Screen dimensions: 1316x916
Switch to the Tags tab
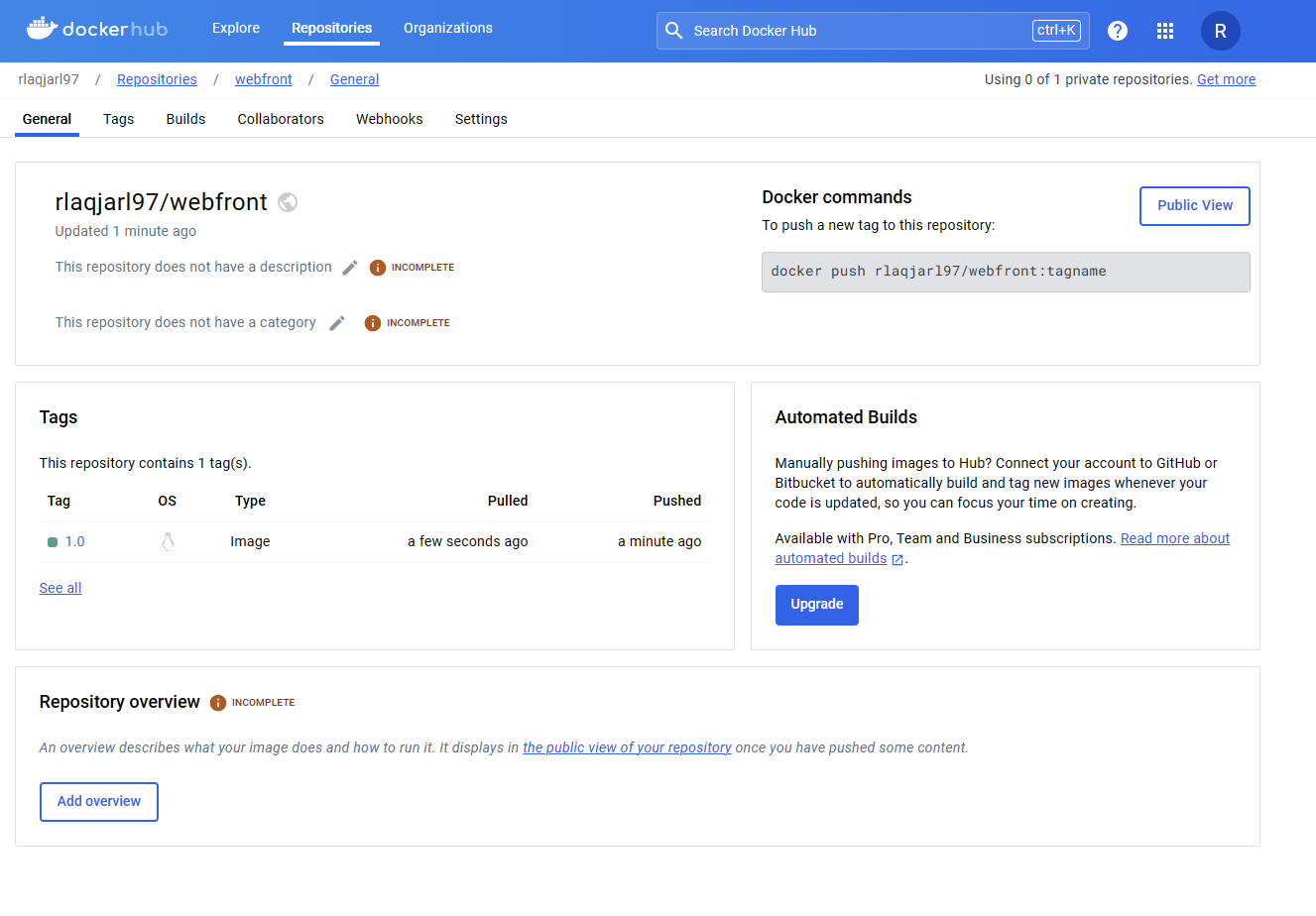(x=118, y=119)
